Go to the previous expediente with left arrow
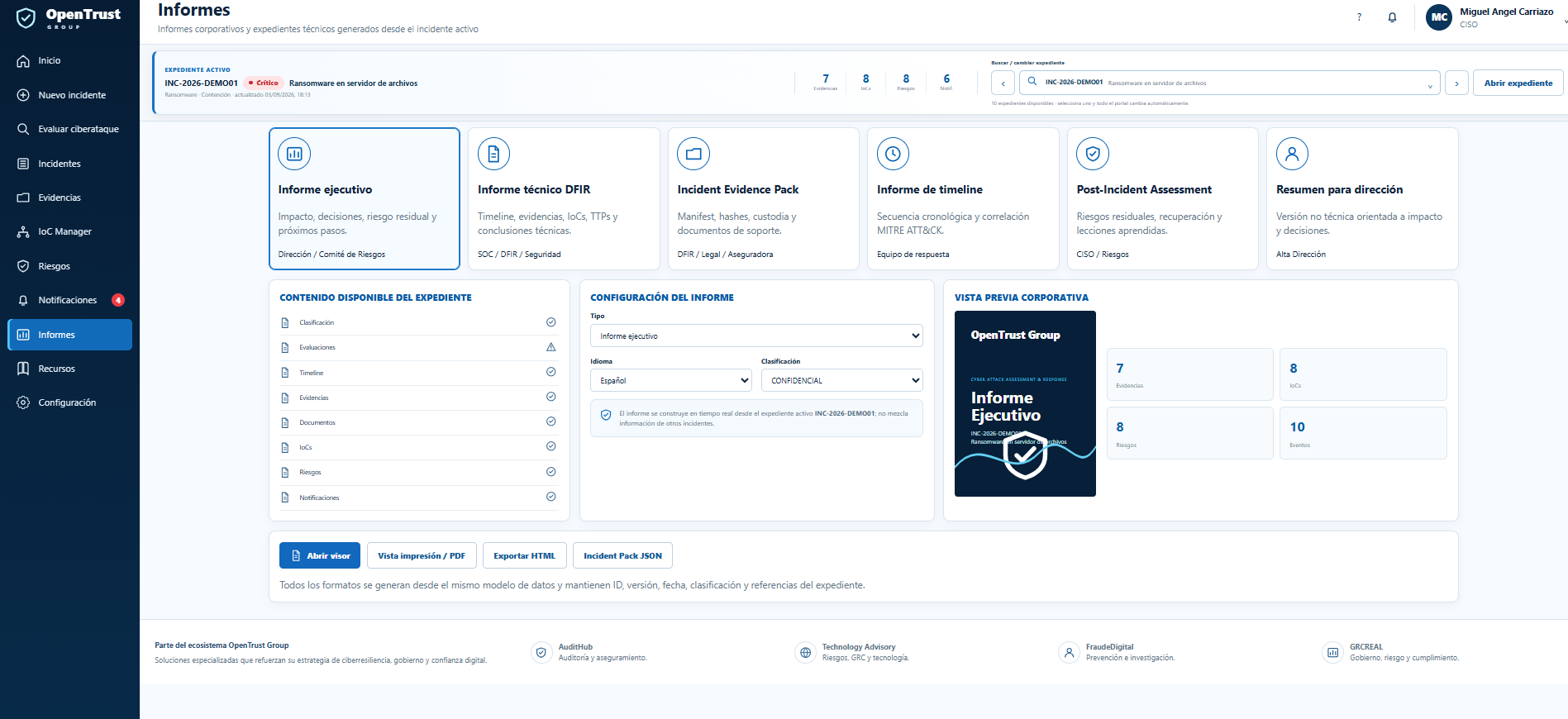This screenshot has height=719, width=1568. tap(1003, 83)
